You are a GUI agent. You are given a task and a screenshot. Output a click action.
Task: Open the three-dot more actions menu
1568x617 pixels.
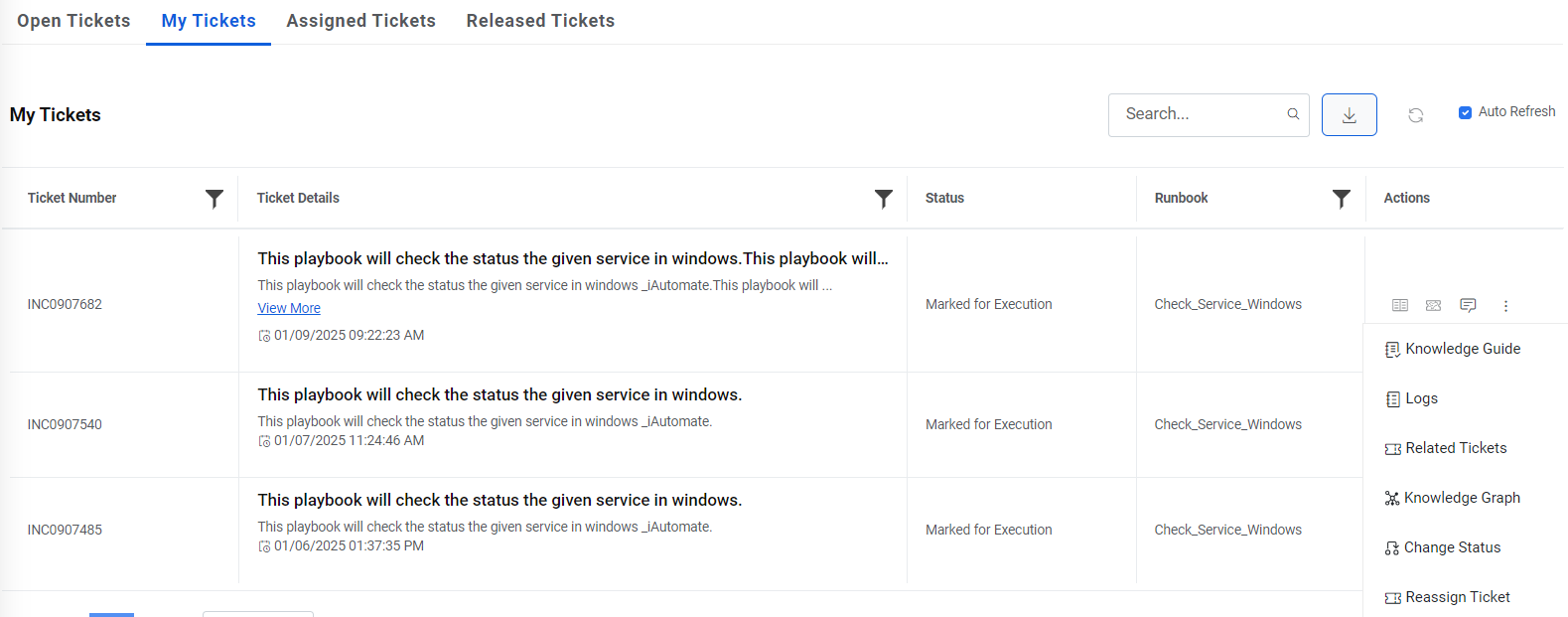(x=1505, y=306)
